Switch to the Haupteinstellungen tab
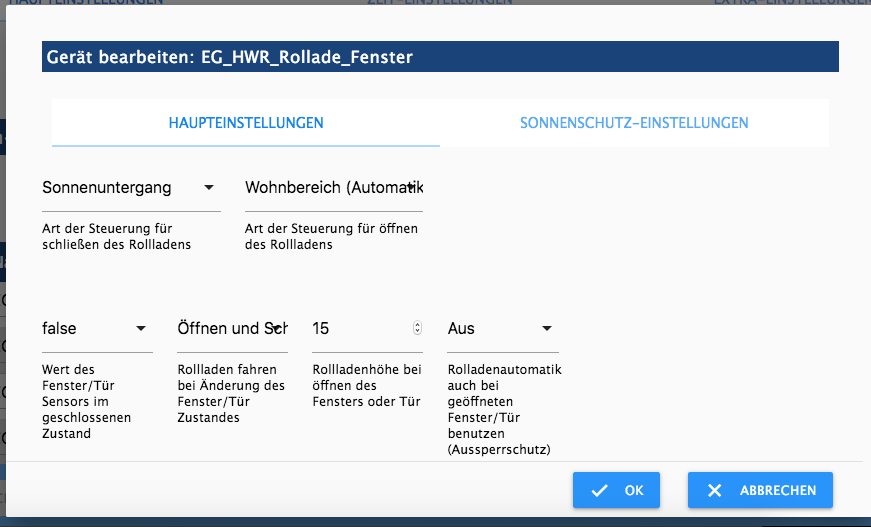The image size is (871, 527). (246, 123)
